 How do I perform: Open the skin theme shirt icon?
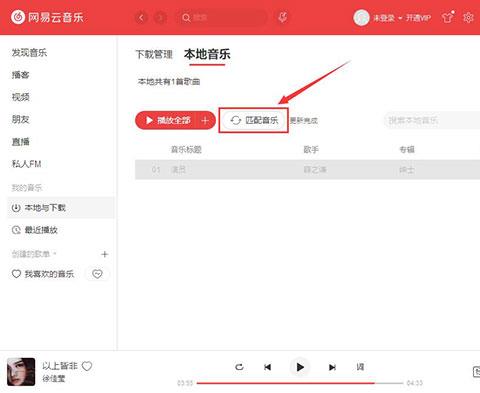(x=448, y=17)
